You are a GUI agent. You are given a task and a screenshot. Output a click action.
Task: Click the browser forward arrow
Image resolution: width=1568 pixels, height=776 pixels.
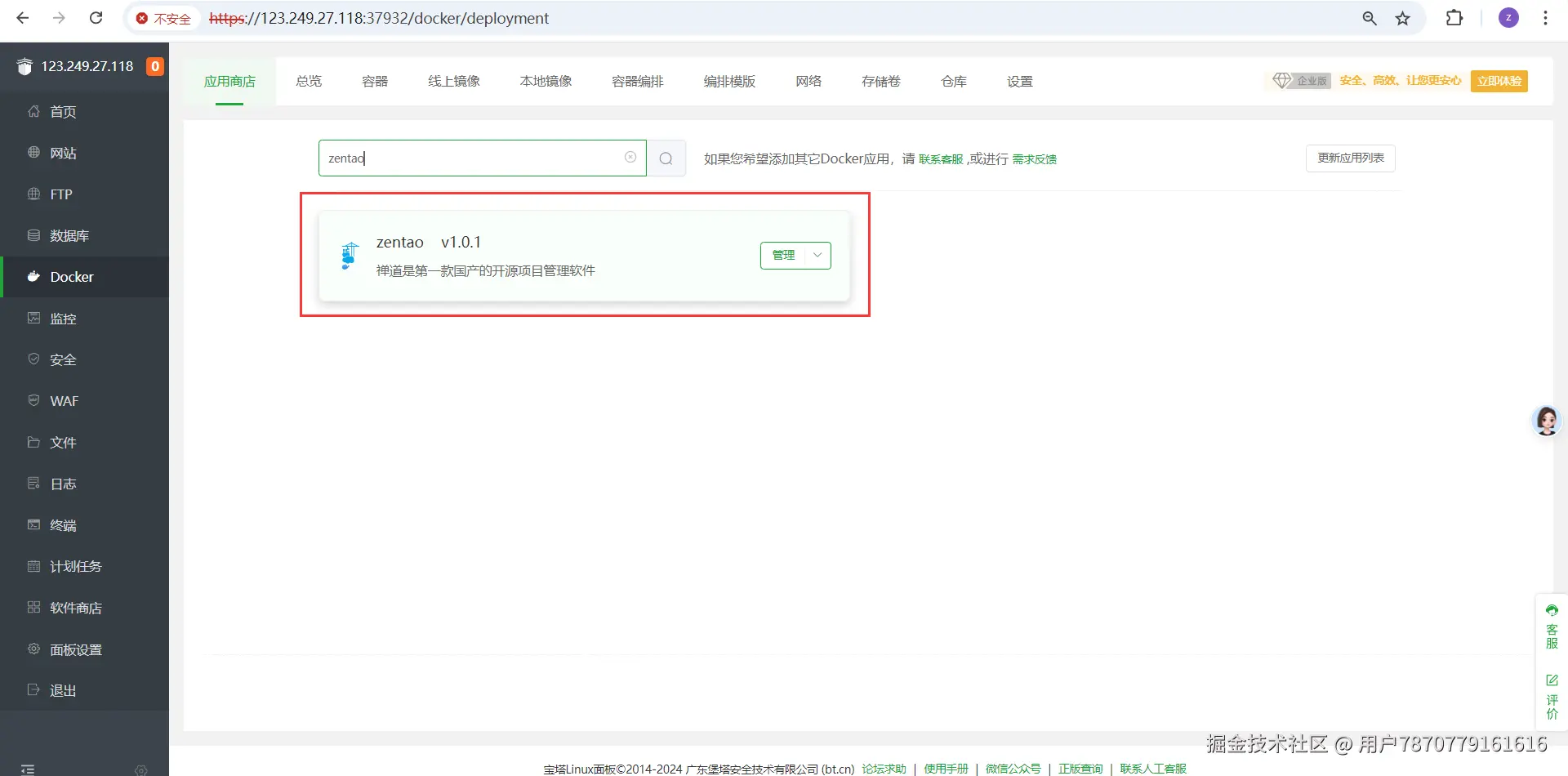[x=59, y=18]
